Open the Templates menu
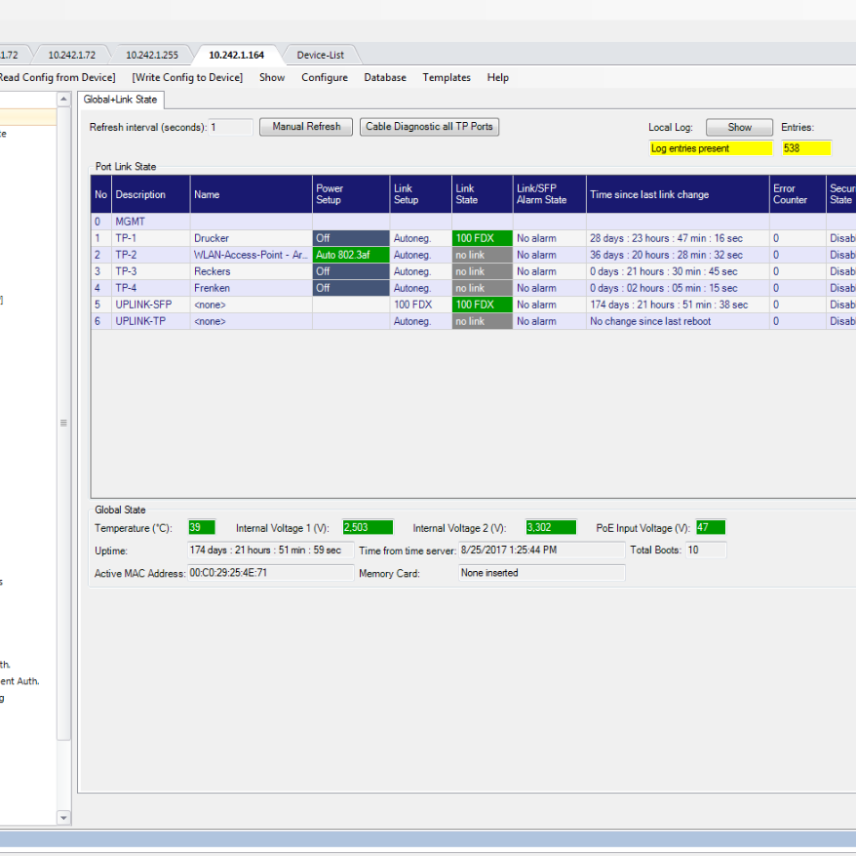The height and width of the screenshot is (856, 856). (x=446, y=78)
